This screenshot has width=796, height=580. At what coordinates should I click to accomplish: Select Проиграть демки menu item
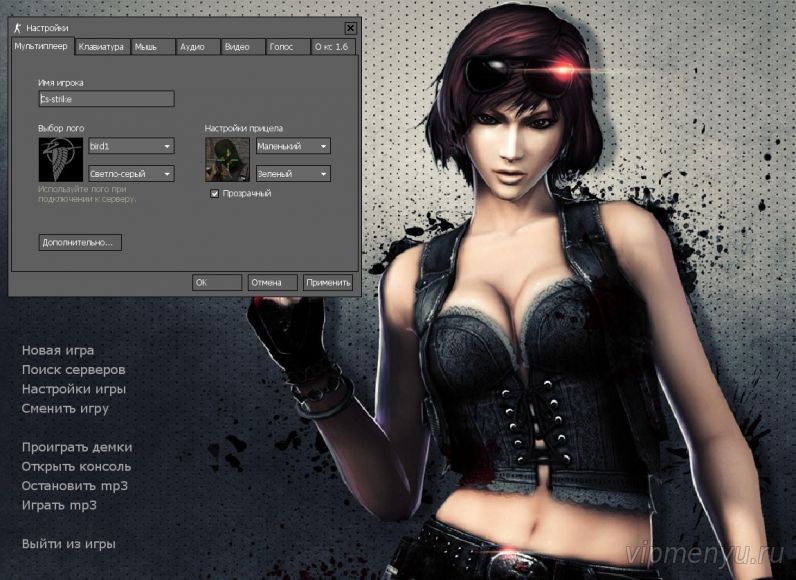(77, 448)
